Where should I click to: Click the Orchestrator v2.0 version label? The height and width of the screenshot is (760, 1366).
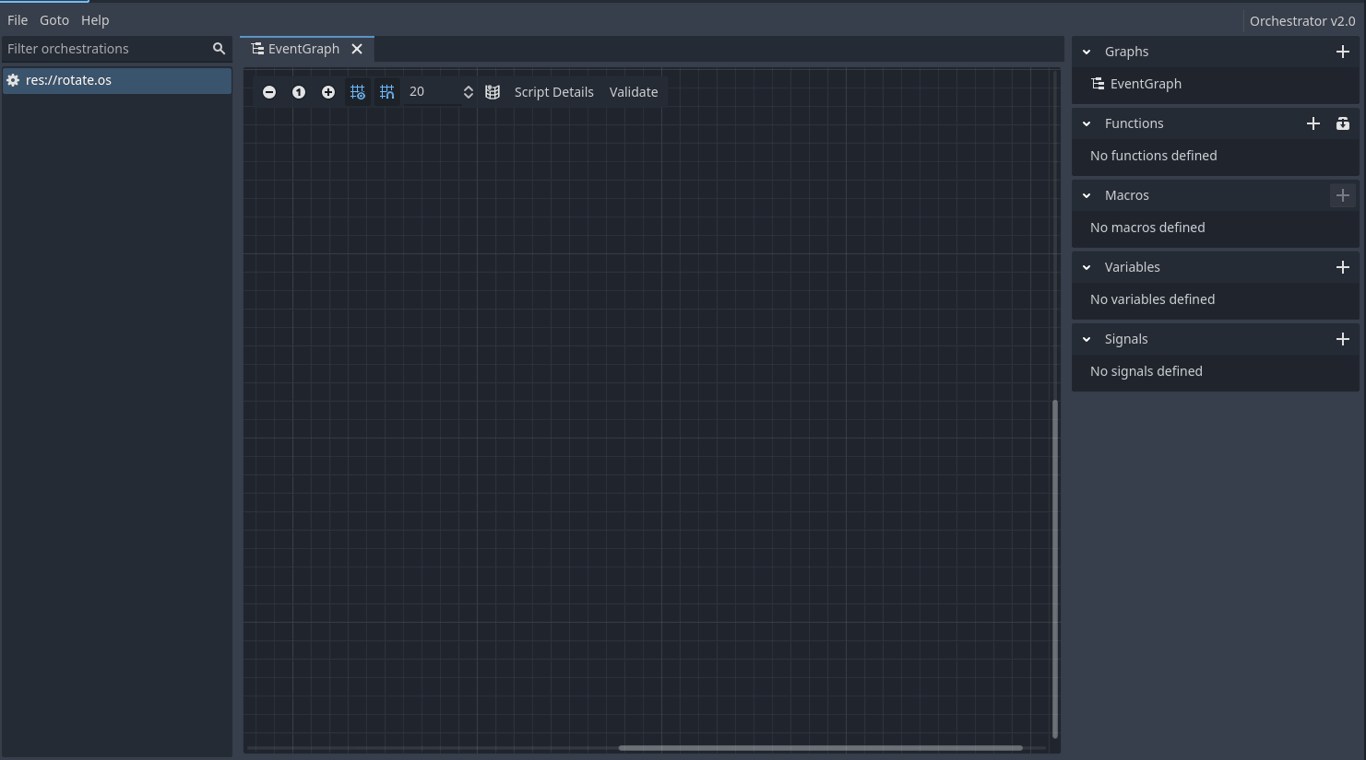(1302, 21)
